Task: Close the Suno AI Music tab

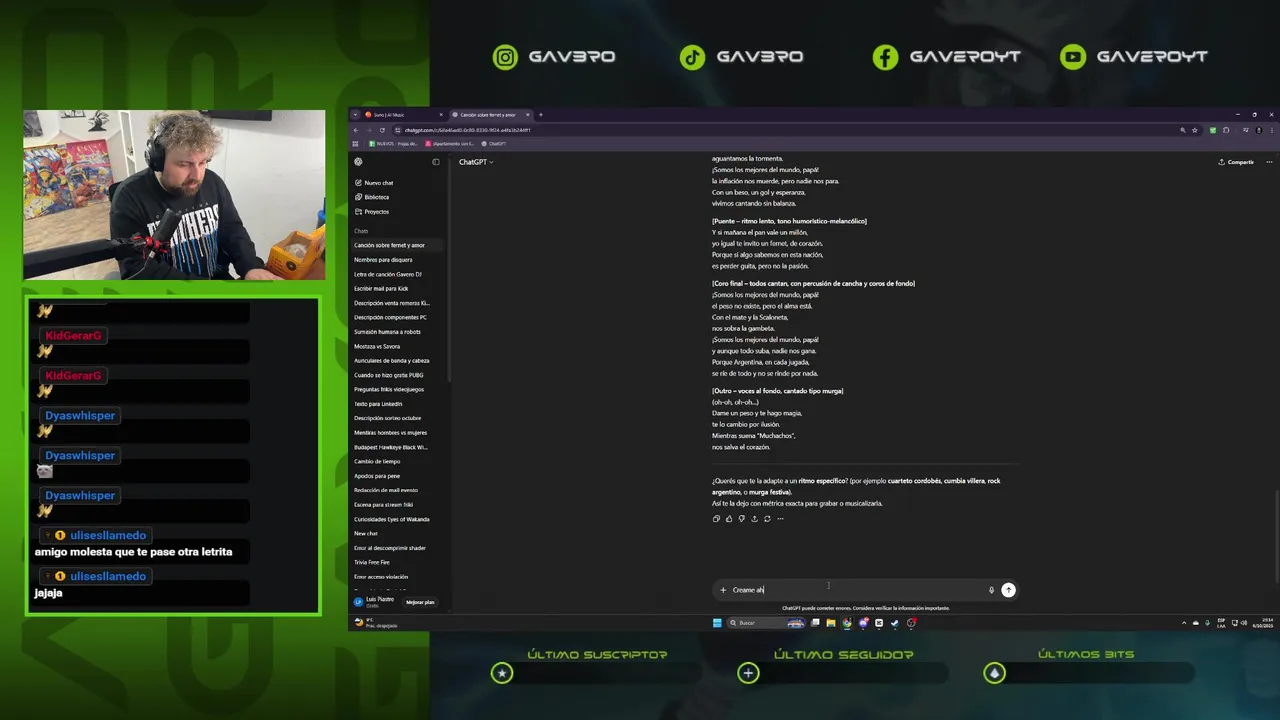Action: pyautogui.click(x=441, y=115)
